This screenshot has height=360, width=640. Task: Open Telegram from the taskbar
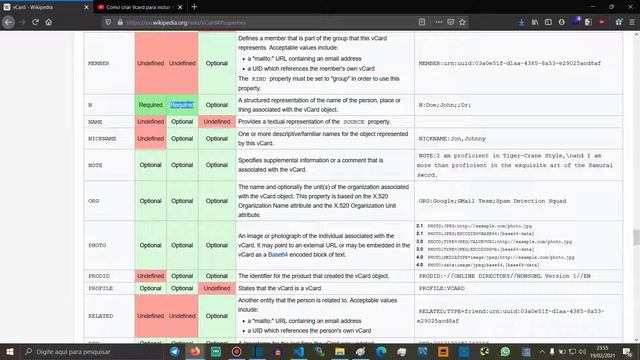point(175,352)
